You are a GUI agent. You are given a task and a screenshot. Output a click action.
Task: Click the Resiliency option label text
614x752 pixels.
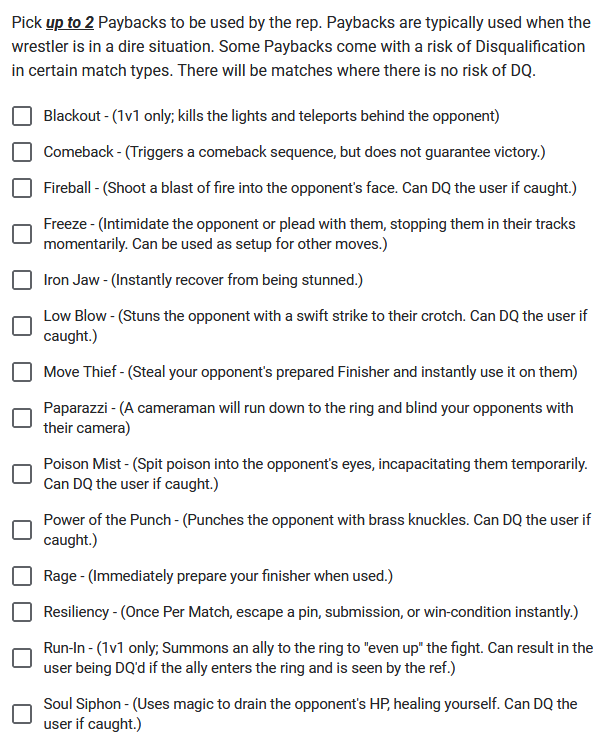click(311, 612)
